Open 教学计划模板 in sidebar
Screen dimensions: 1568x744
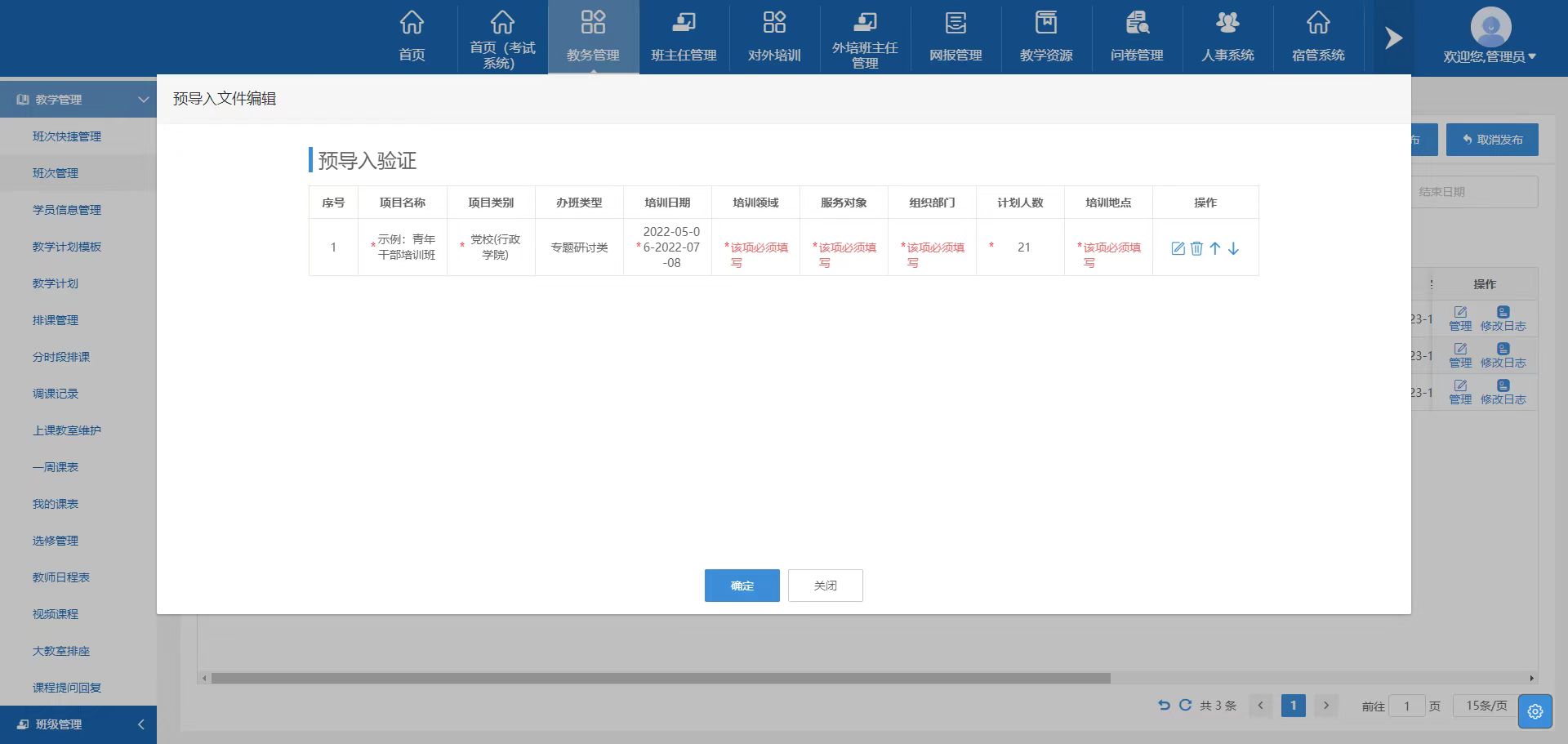(x=67, y=247)
